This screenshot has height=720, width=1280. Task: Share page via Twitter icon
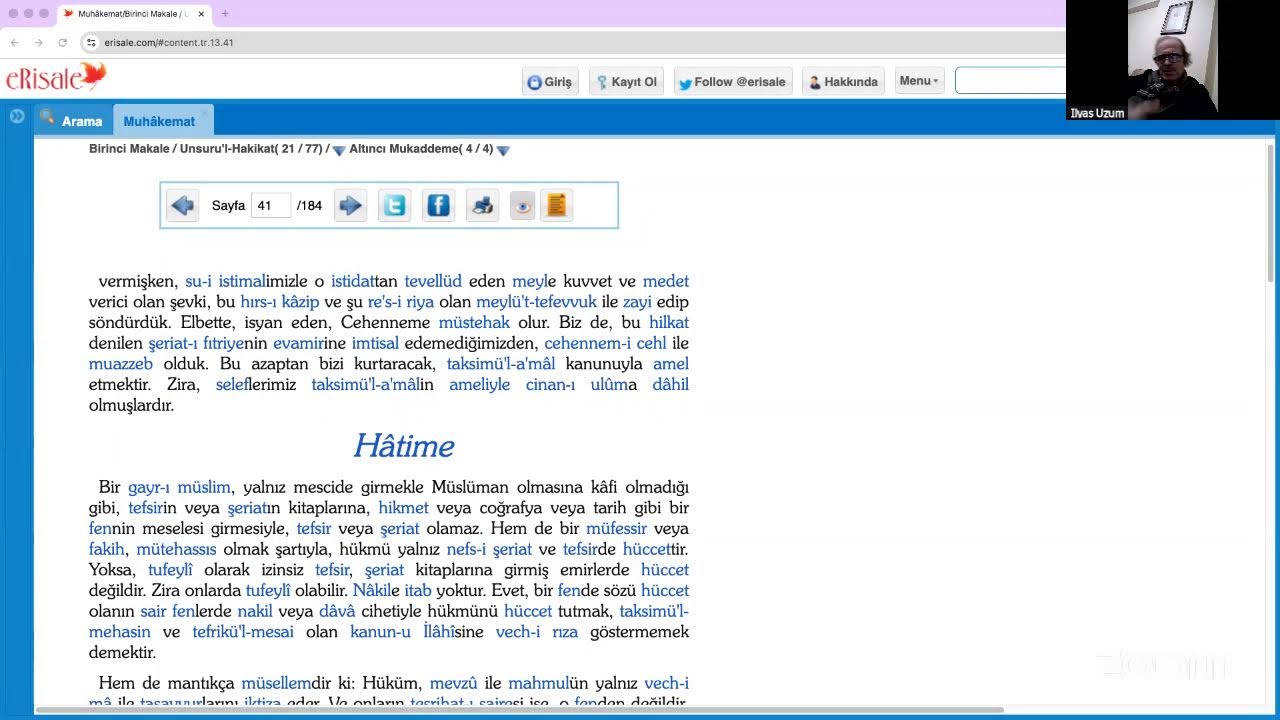[394, 206]
